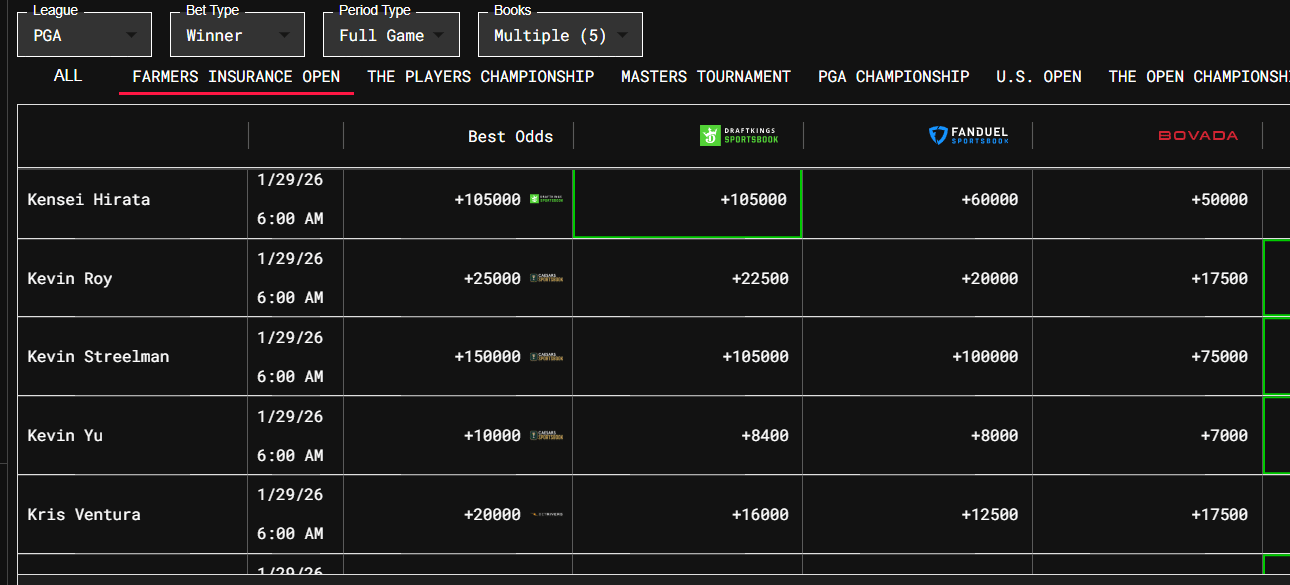The image size is (1290, 585).
Task: Click Kevin Yu best odds value +10000
Action: tap(492, 436)
